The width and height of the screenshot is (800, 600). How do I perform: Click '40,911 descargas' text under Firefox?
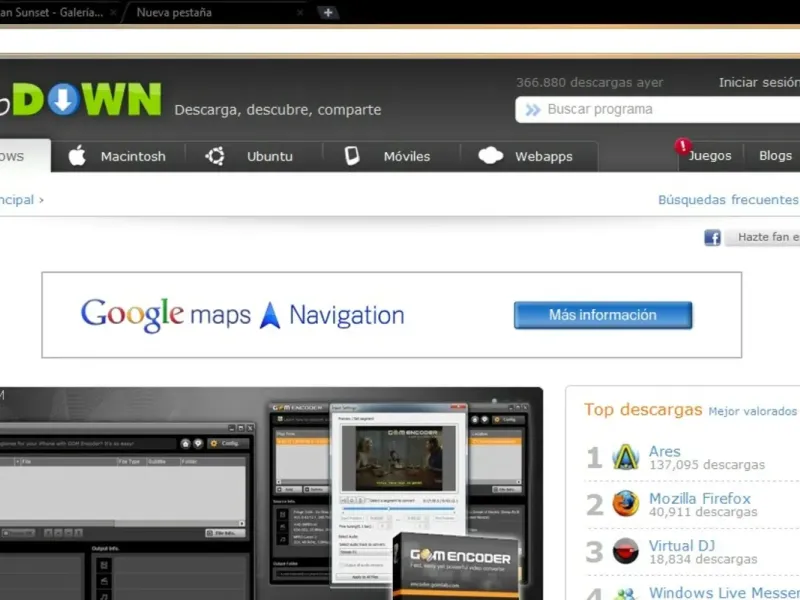[703, 512]
